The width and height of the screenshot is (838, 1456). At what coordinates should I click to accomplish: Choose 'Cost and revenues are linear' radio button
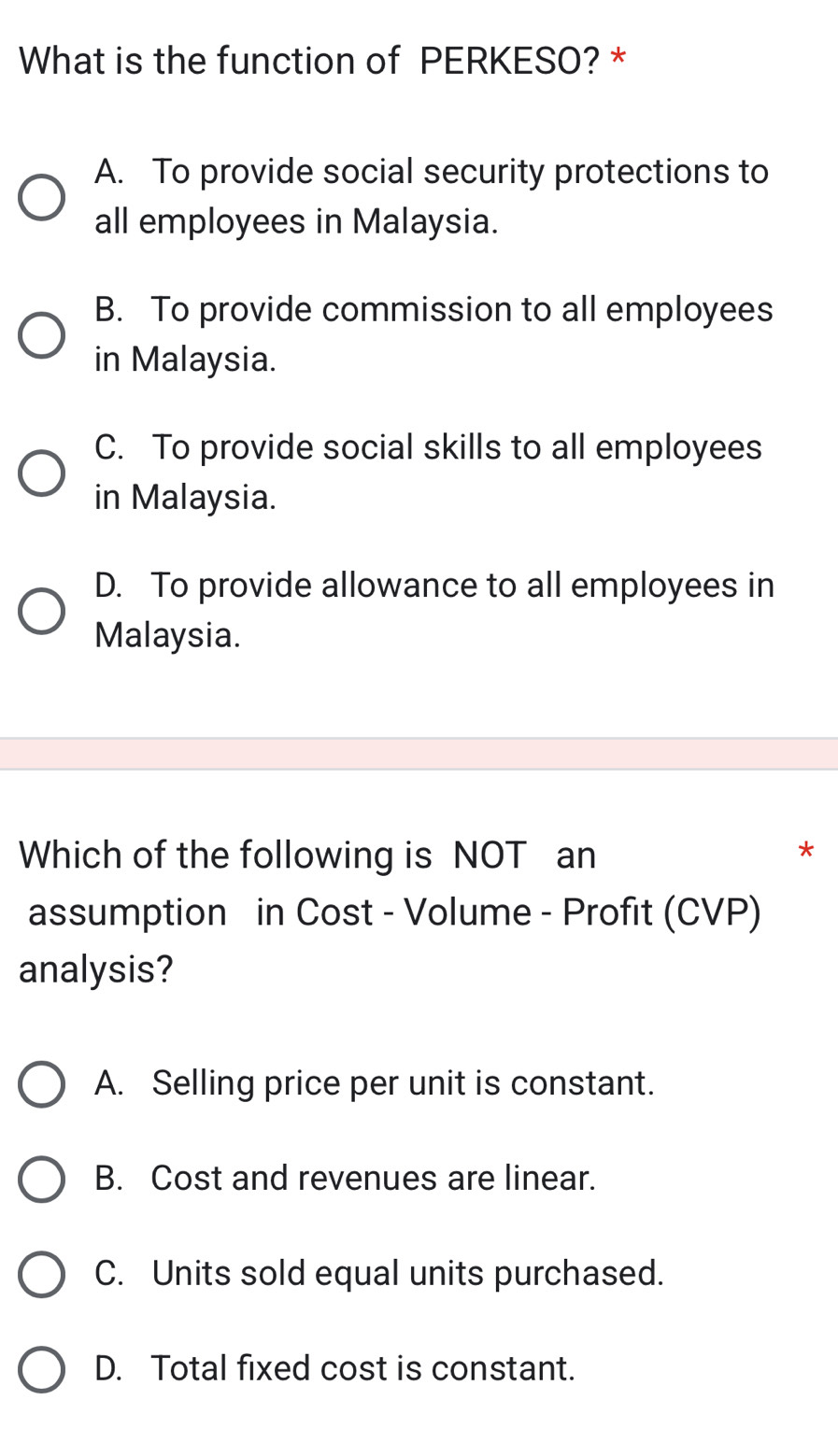[x=42, y=1179]
